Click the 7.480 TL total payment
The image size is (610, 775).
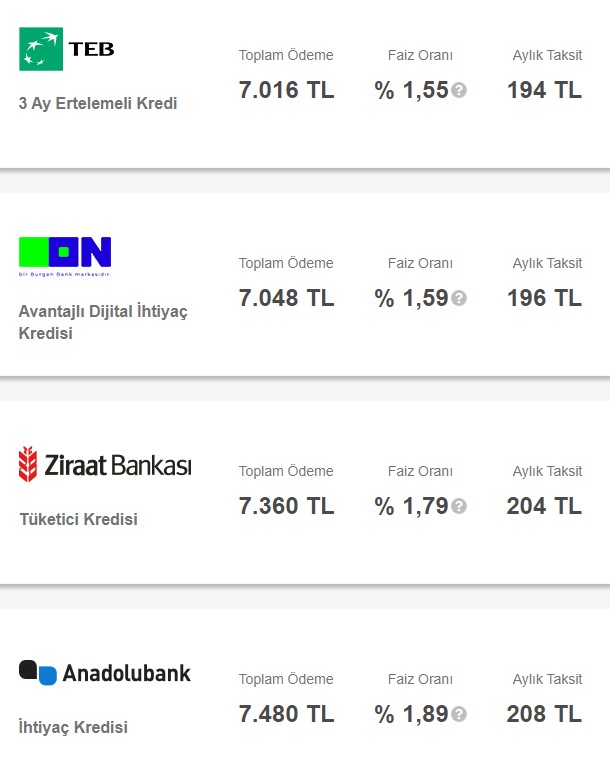(287, 715)
